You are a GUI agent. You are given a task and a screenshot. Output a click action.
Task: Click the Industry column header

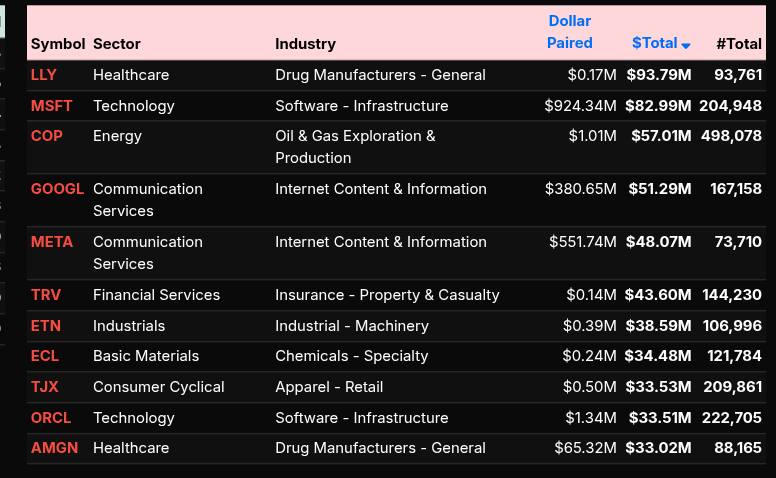[x=305, y=44]
